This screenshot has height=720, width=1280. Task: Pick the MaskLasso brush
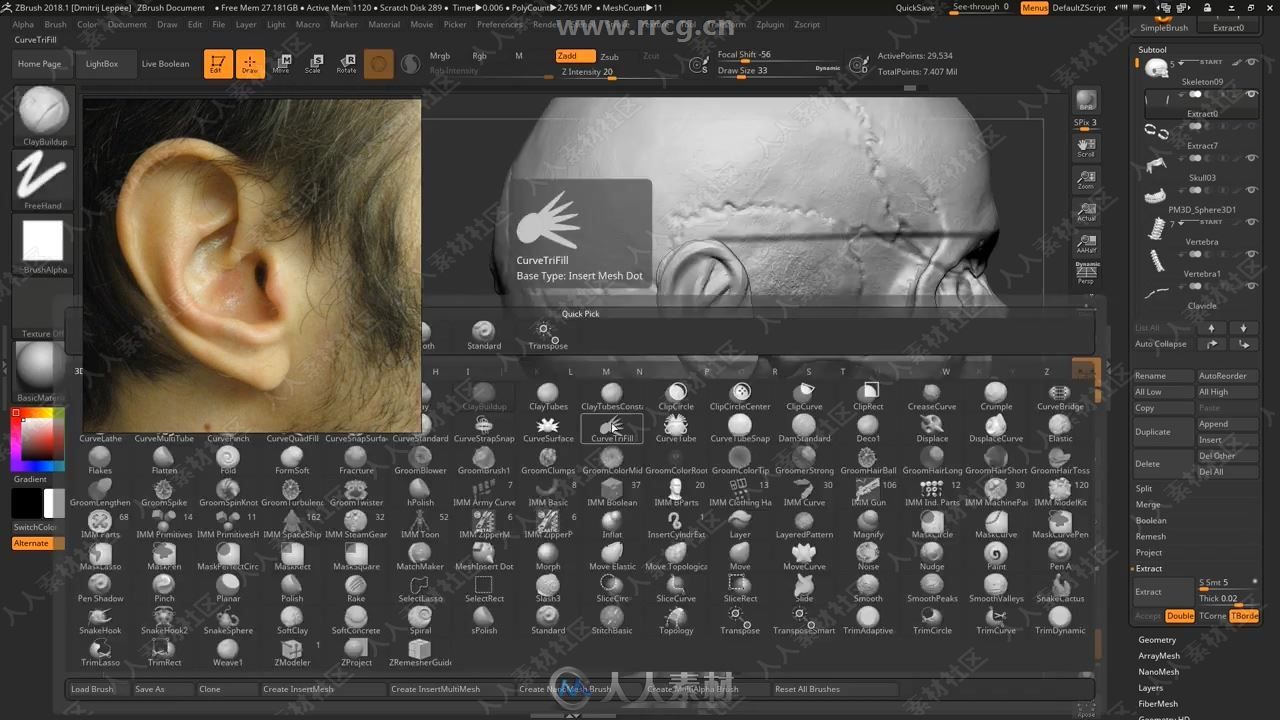pos(100,556)
